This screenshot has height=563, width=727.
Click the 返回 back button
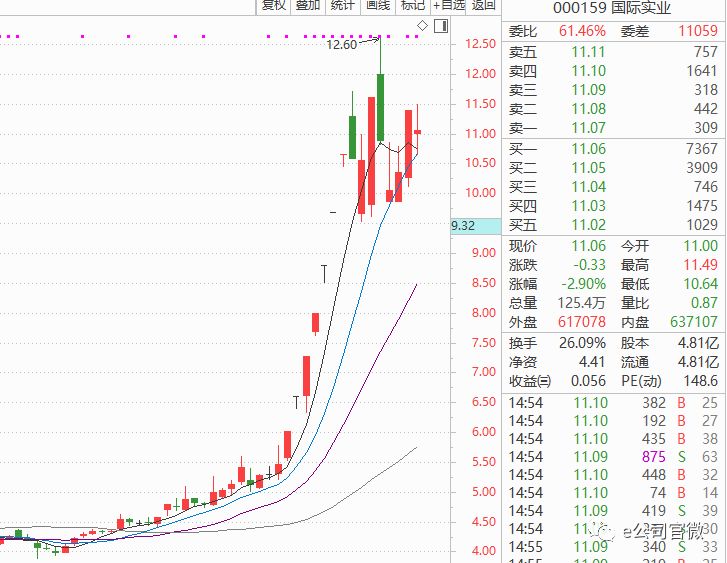click(484, 6)
